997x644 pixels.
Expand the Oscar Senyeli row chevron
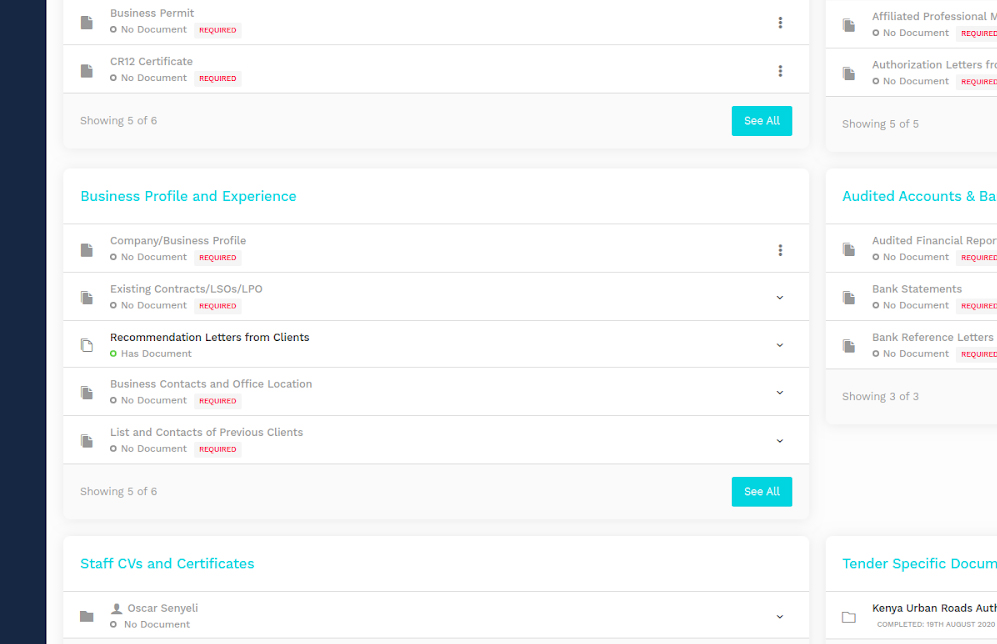tap(780, 617)
